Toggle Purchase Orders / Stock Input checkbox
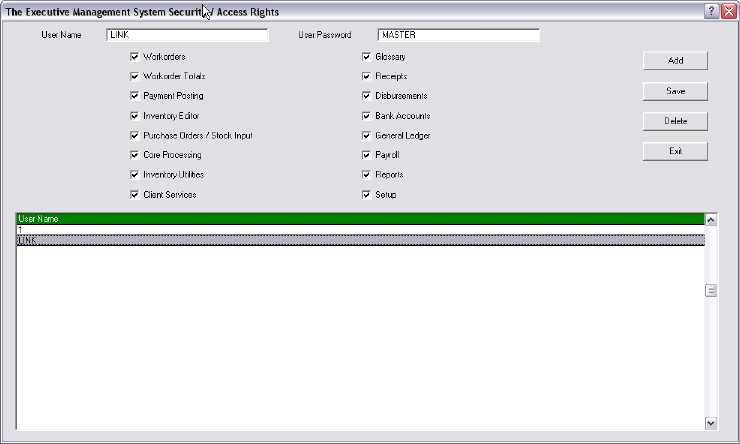This screenshot has height=444, width=740. (134, 135)
